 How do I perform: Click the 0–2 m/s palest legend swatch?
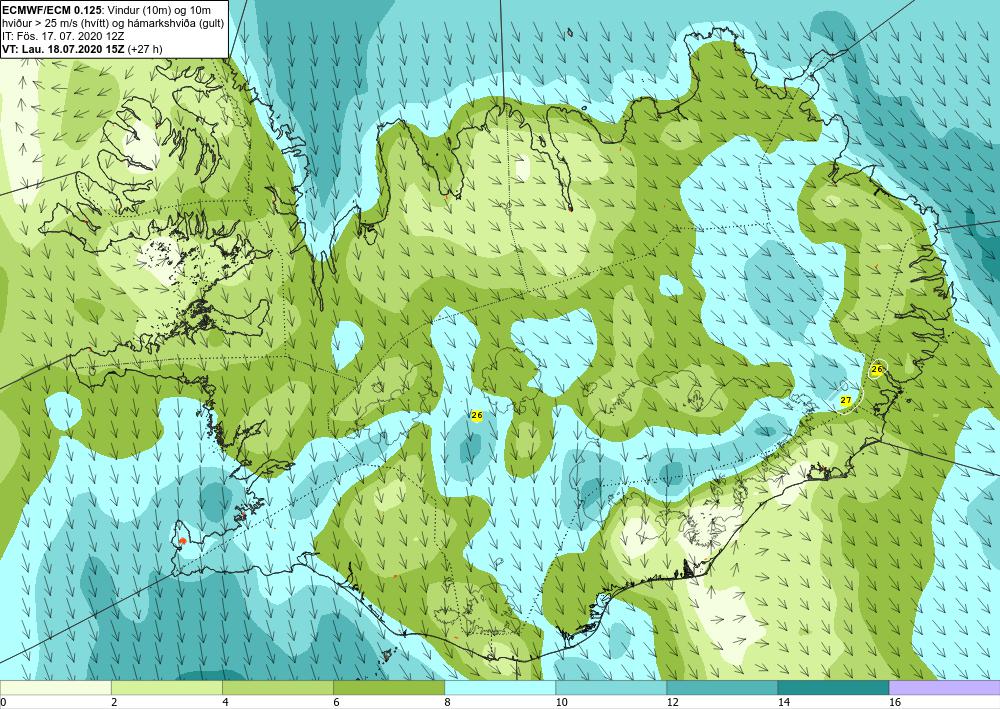click(55, 688)
